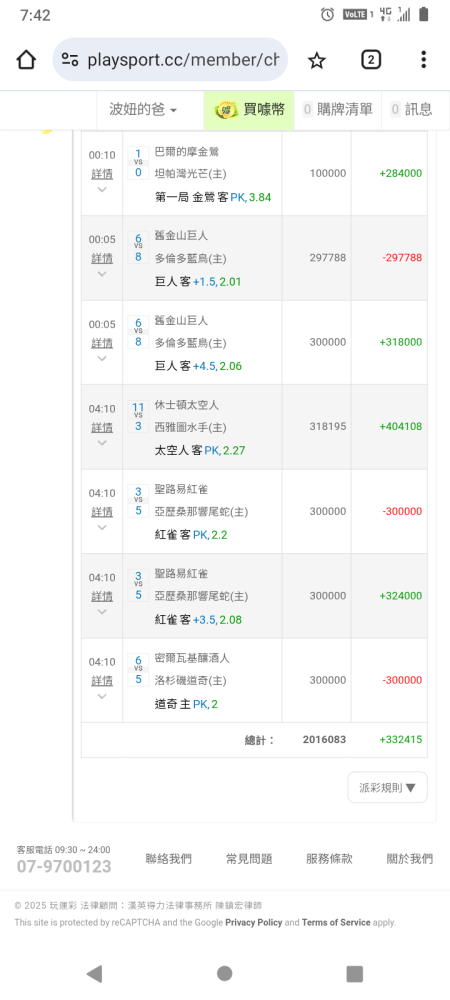Viewport: 450px width, 1000px height.
Task: Bookmark page with star icon
Action: click(317, 61)
